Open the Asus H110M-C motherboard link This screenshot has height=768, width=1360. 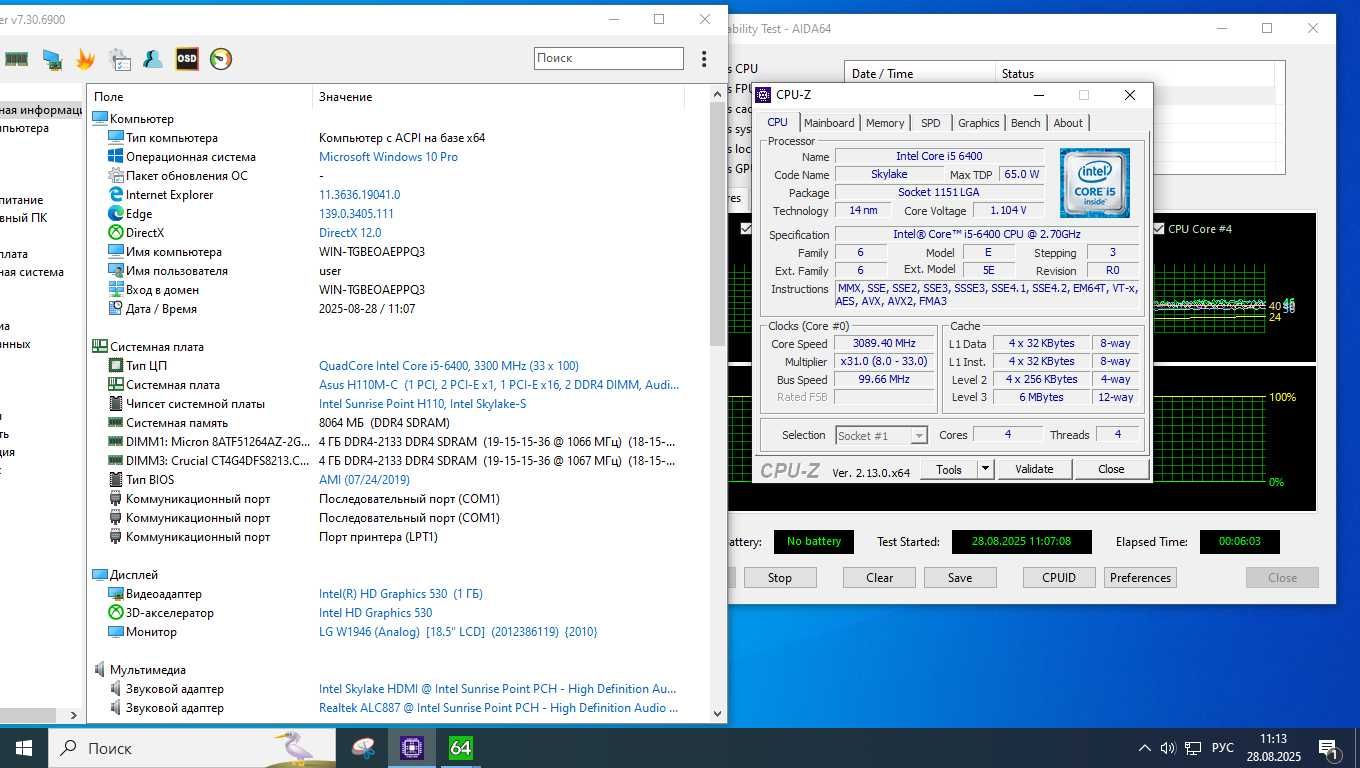(499, 385)
